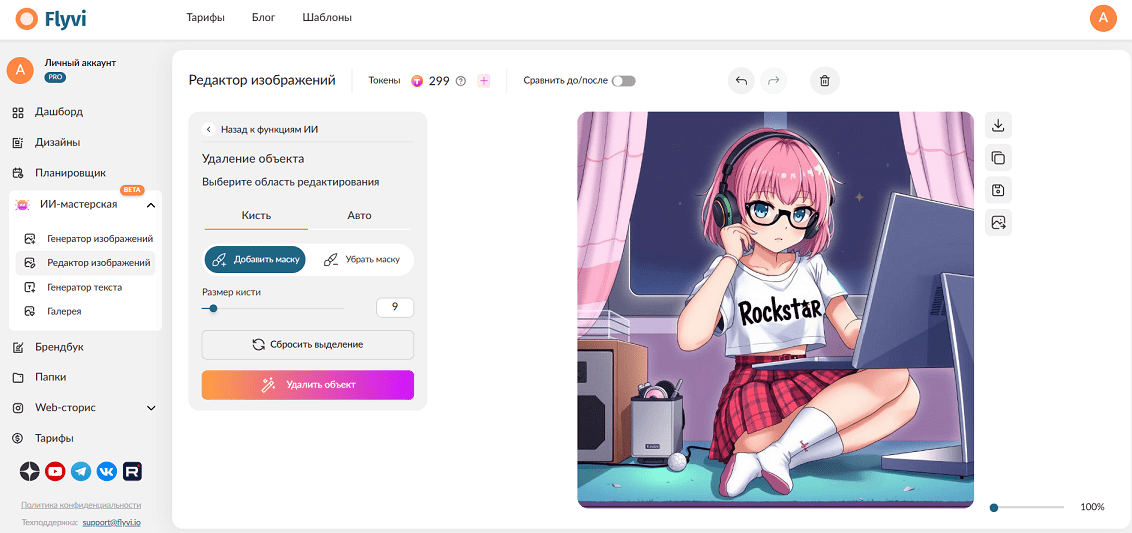Screen dimensions: 1132x533
Task: Click the YouTube social icon
Action: pos(56,472)
